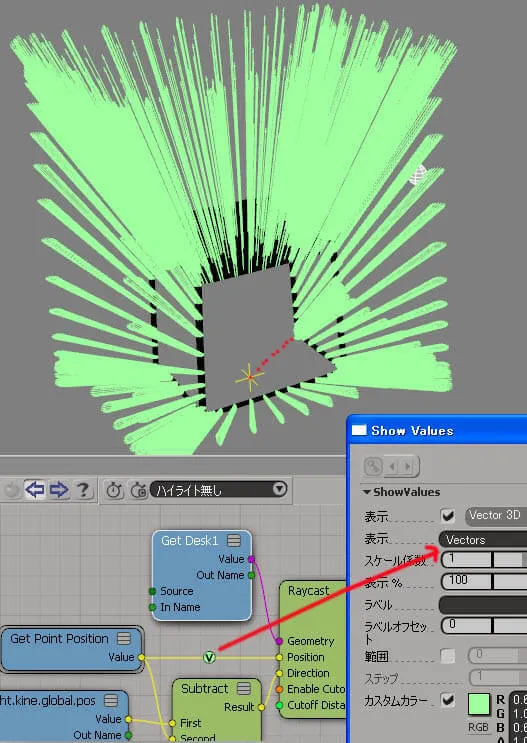Click the Get Desk1 Value output port
This screenshot has width=527, height=743.
[x=251, y=559]
